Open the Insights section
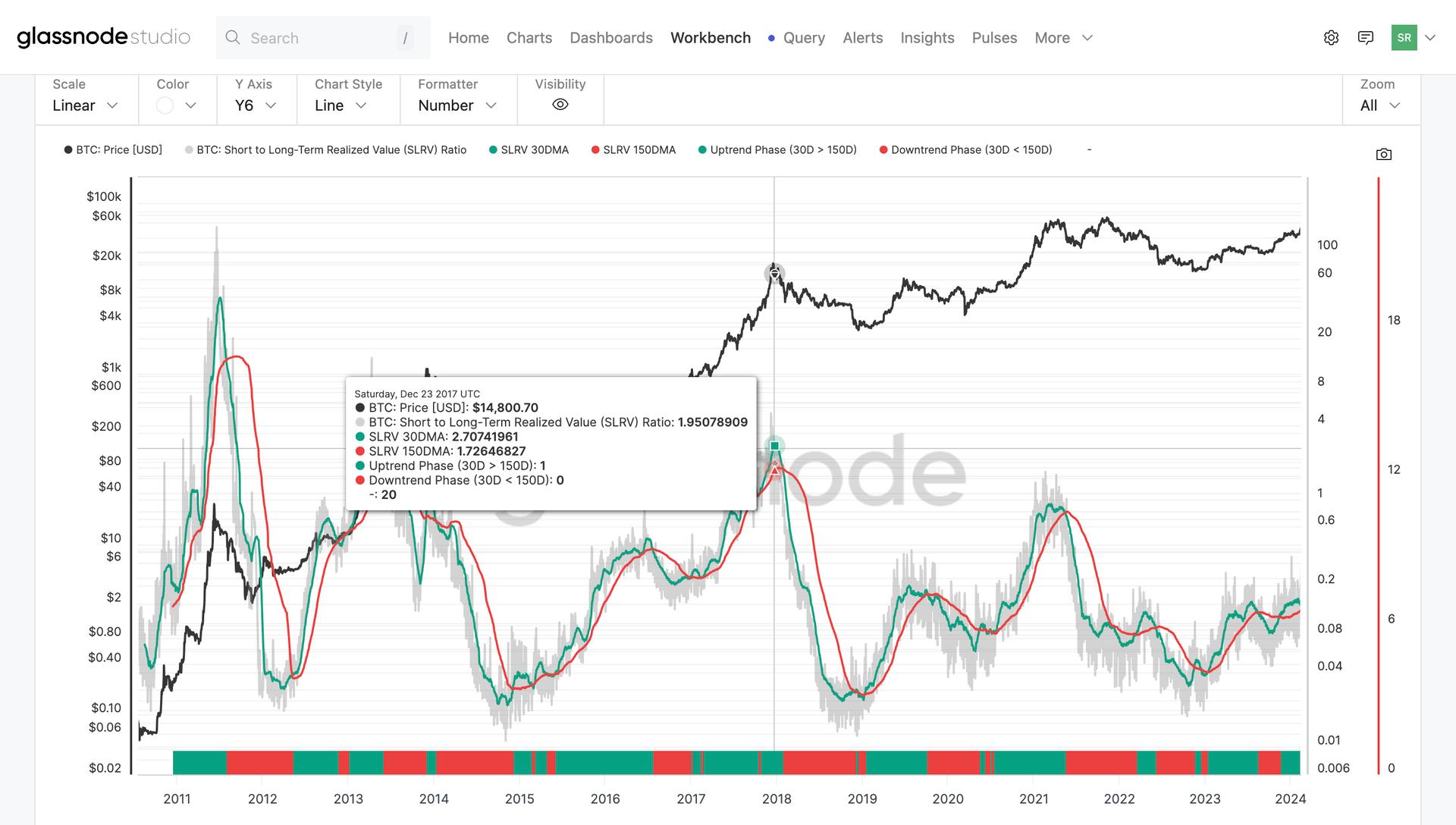Image resolution: width=1456 pixels, height=825 pixels. tap(927, 37)
